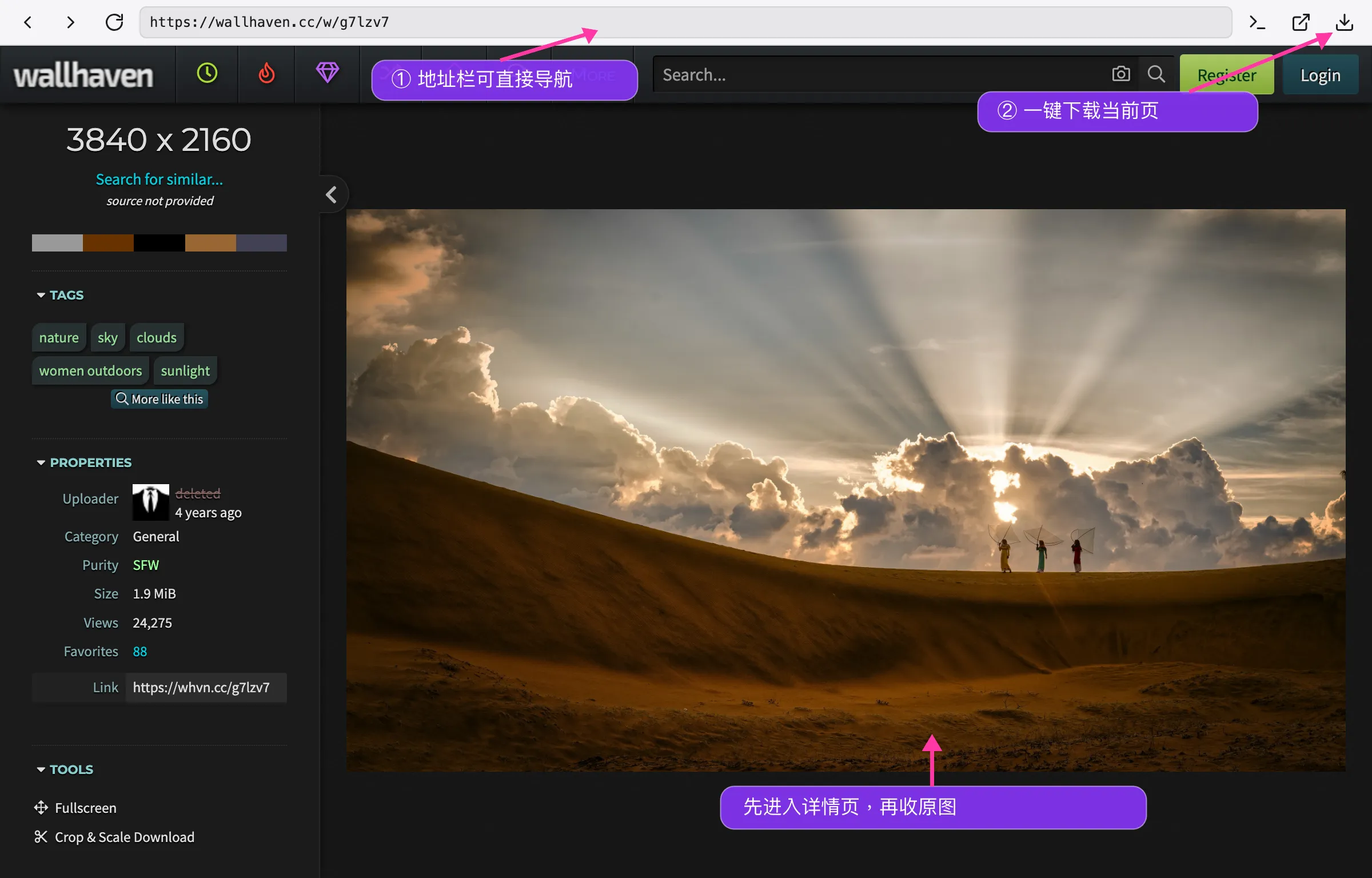This screenshot has width=1372, height=878.
Task: Download the current page with download icon
Action: pyautogui.click(x=1344, y=22)
